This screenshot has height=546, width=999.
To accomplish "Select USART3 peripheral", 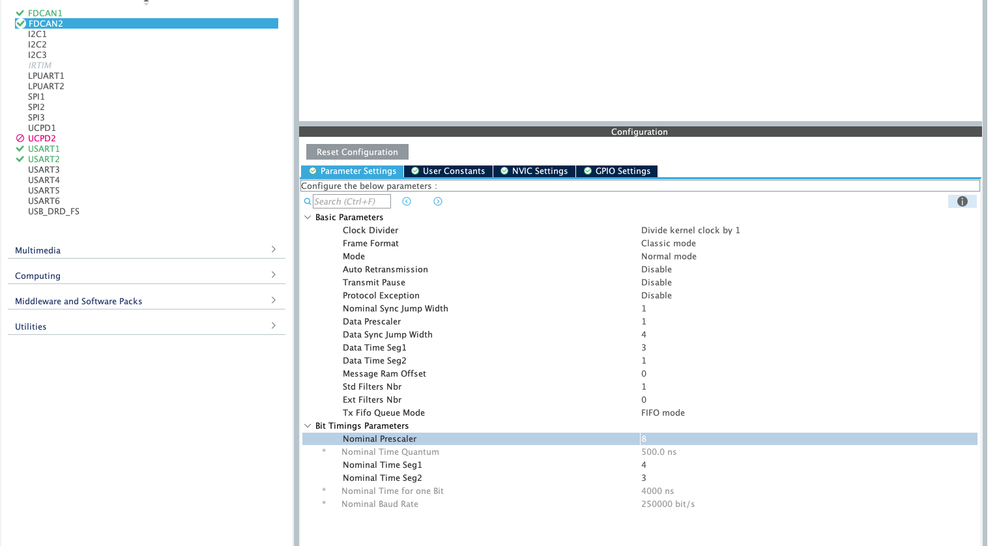I will tap(43, 169).
